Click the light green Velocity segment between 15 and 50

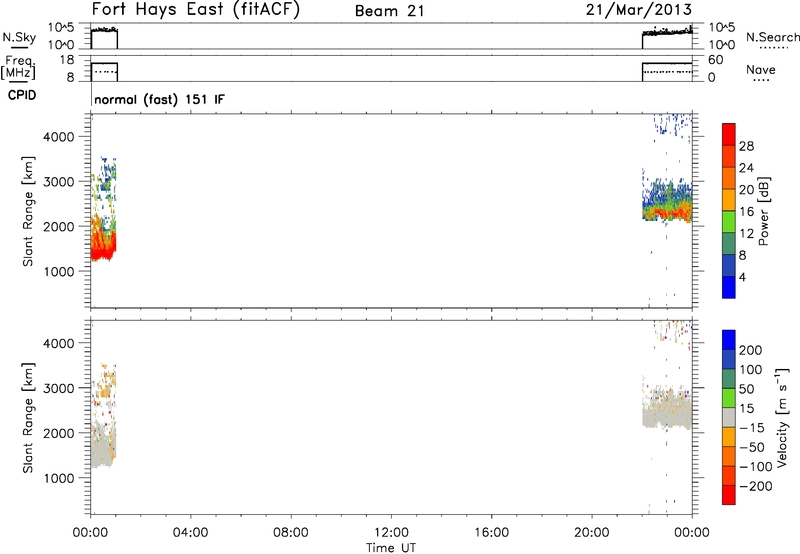[729, 398]
